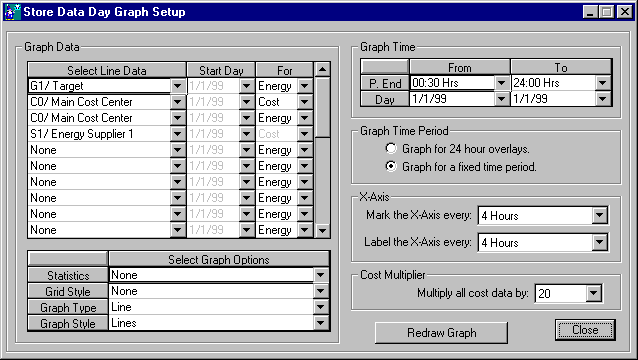This screenshot has height=360, width=638.
Task: Open the For dropdown in G1/ Target row
Action: 305,86
